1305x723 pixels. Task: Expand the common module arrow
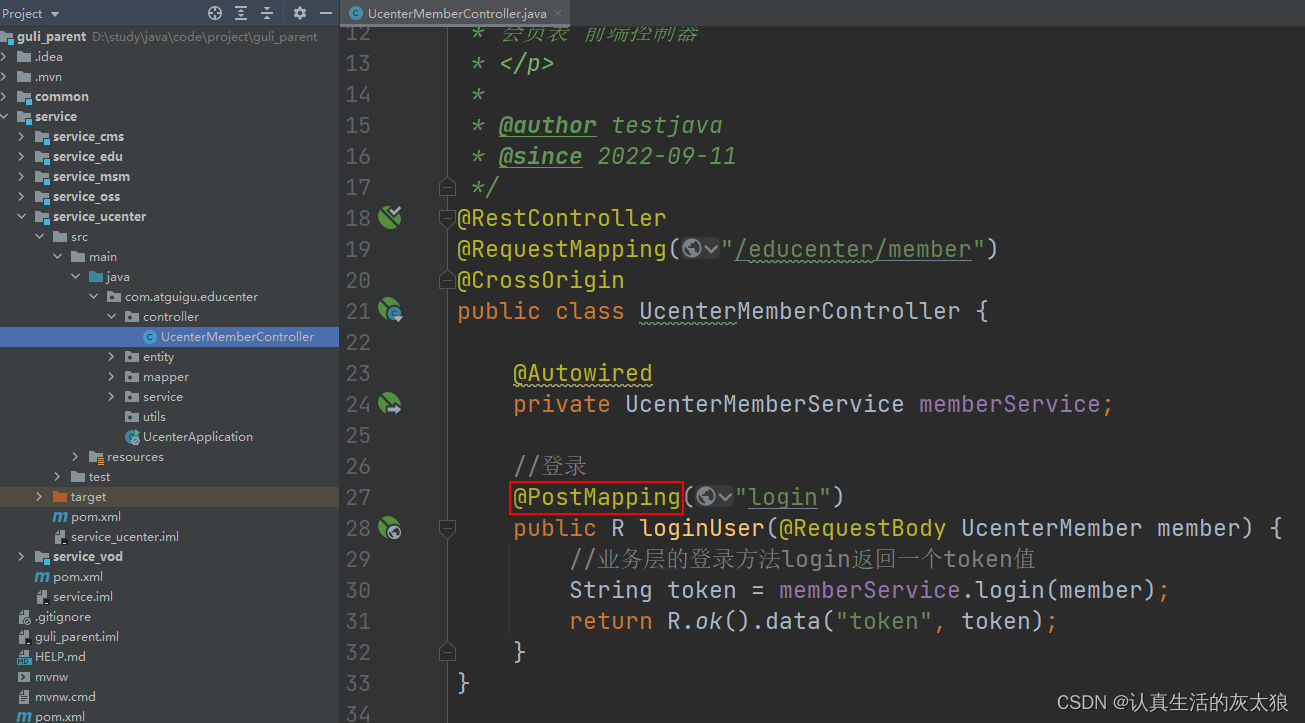(5, 97)
